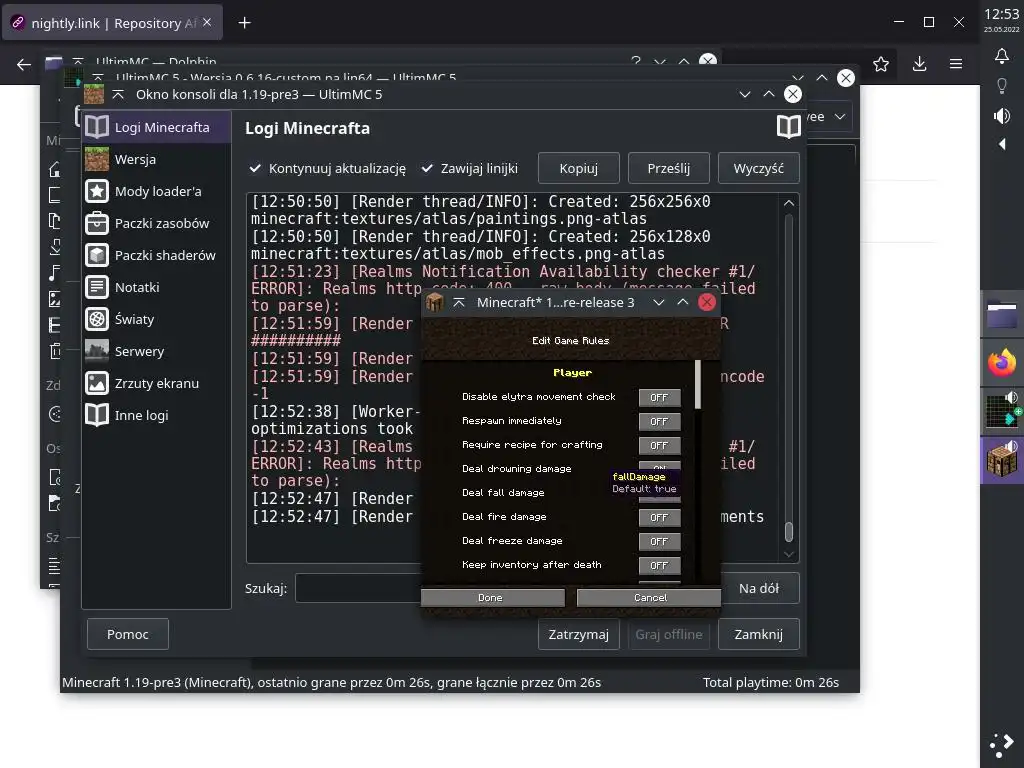The width and height of the screenshot is (1024, 768).
Task: Toggle Require recipe for crafting
Action: click(659, 445)
